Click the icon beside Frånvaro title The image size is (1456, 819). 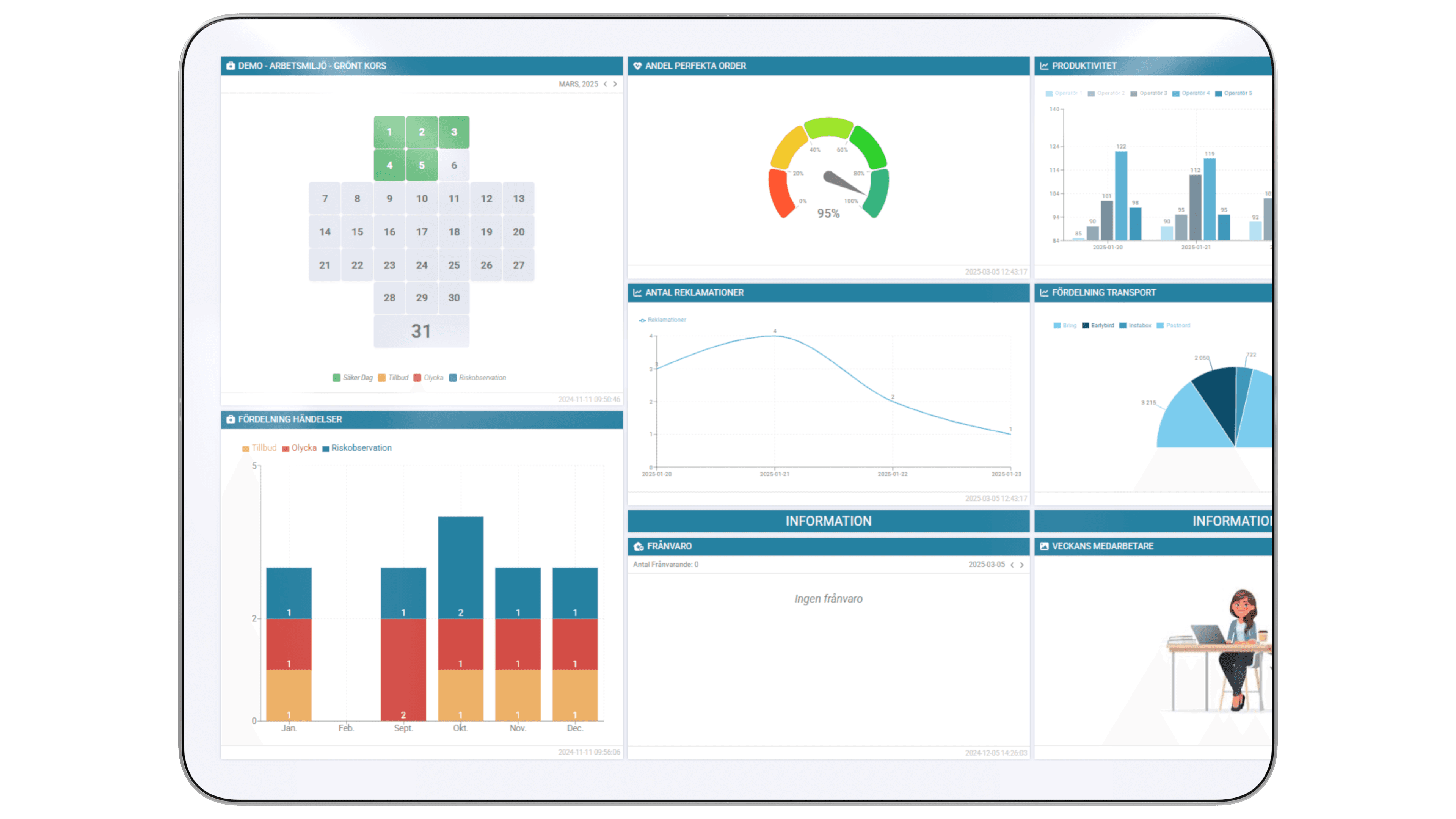(639, 546)
